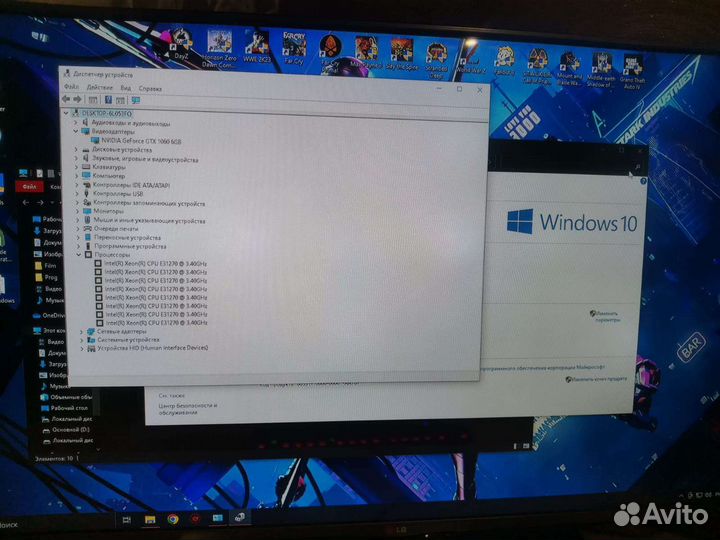Screen dimensions: 720x540
Task: Open the Файл menu in Device Manager
Action: coord(71,86)
